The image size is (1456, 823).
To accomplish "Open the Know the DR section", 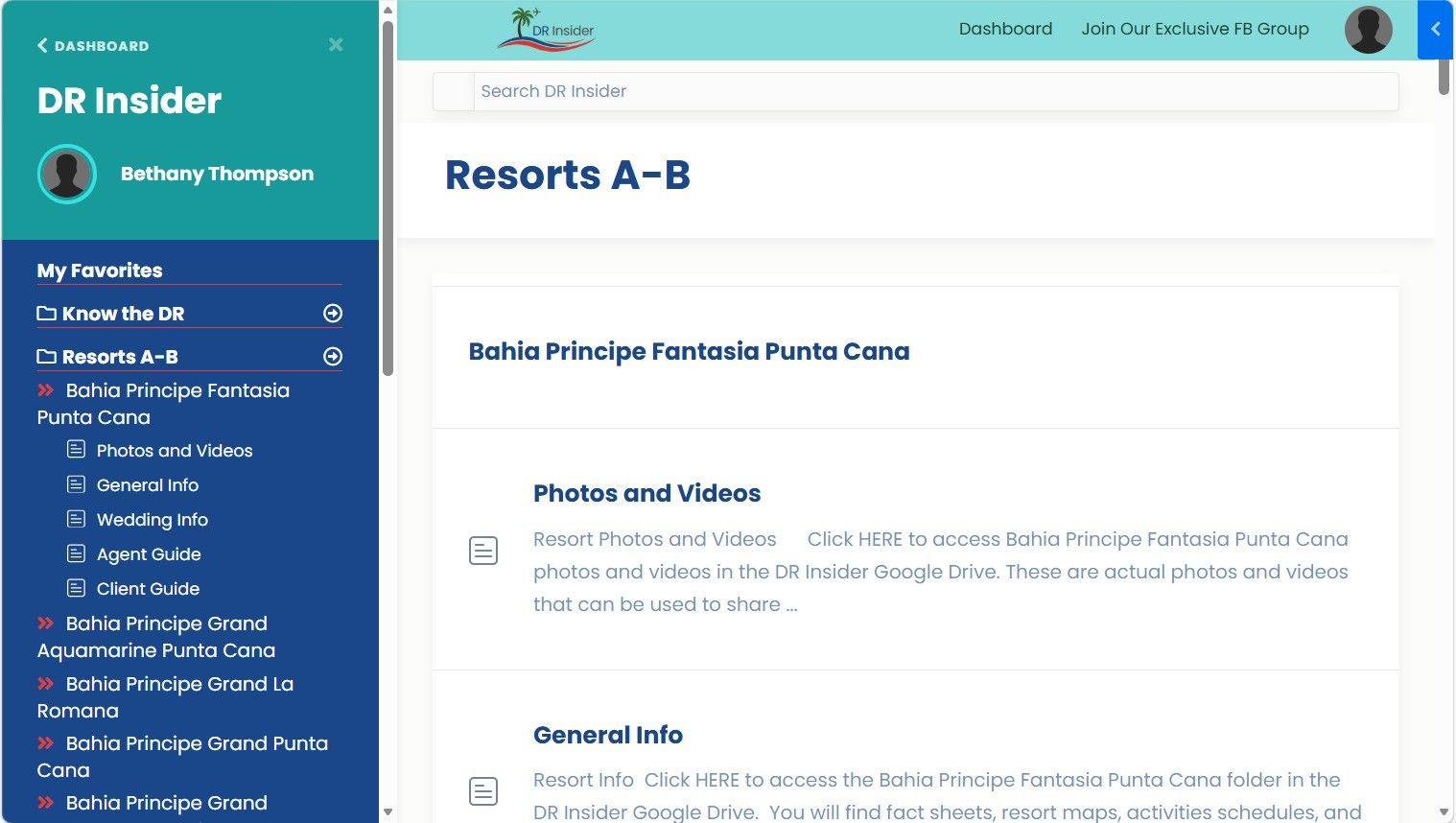I will 123,314.
